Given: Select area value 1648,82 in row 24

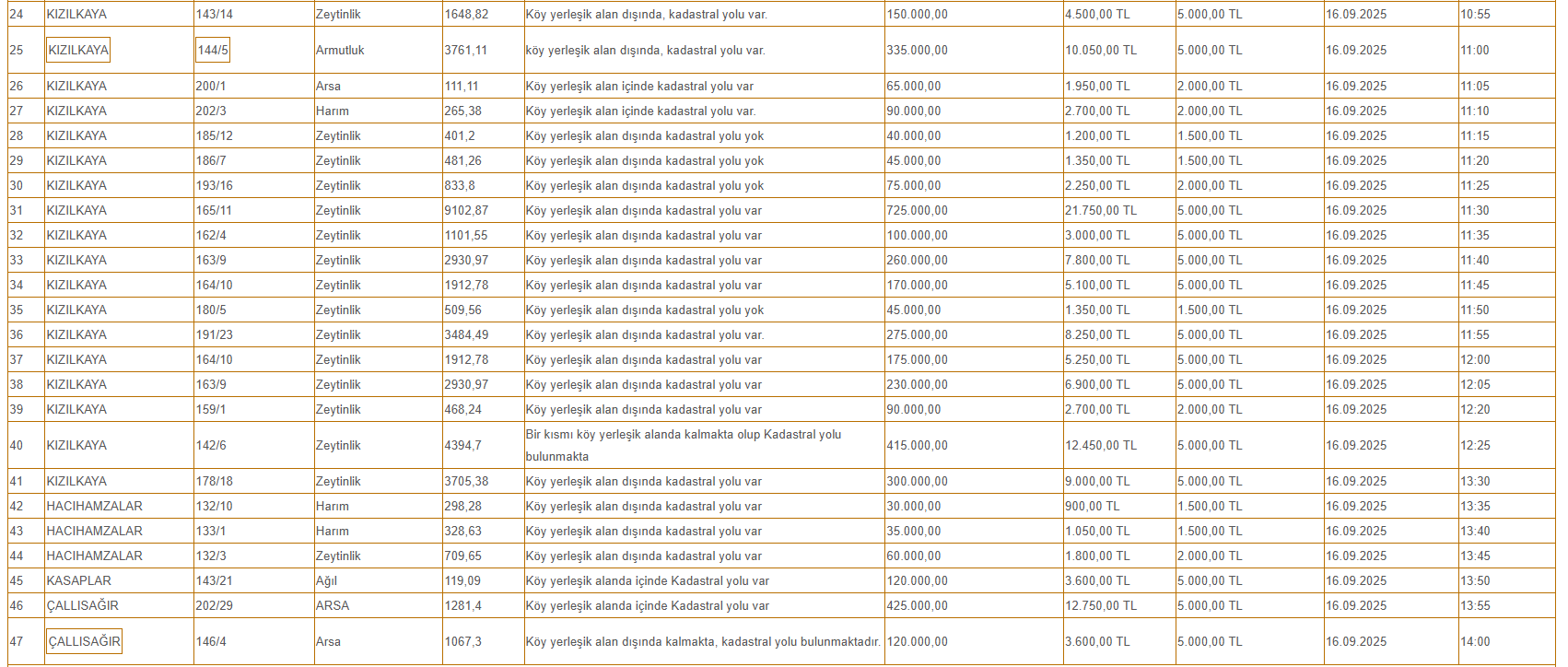Looking at the screenshot, I should point(466,14).
